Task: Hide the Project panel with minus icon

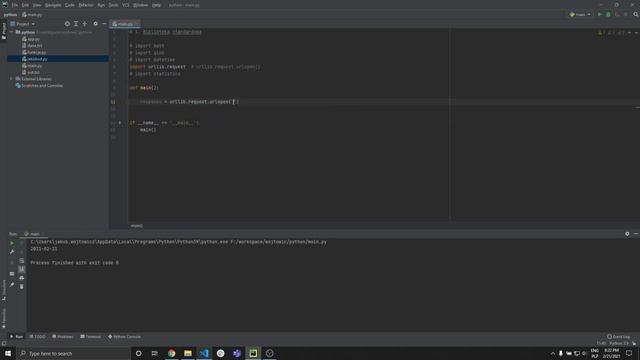Action: [x=104, y=24]
